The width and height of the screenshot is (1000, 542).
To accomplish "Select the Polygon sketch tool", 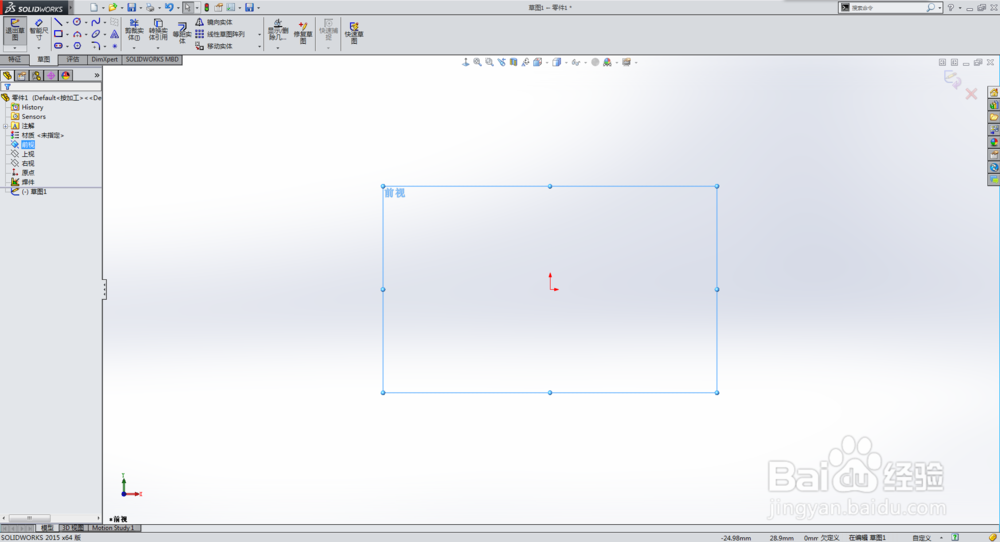I will 77,46.
